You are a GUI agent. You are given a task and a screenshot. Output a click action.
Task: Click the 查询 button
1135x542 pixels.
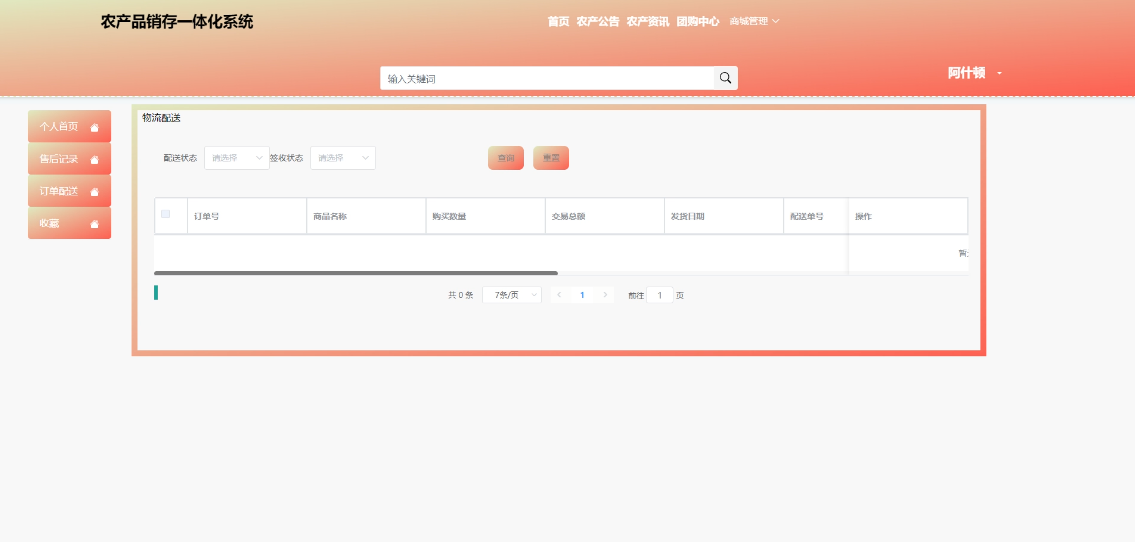point(506,158)
